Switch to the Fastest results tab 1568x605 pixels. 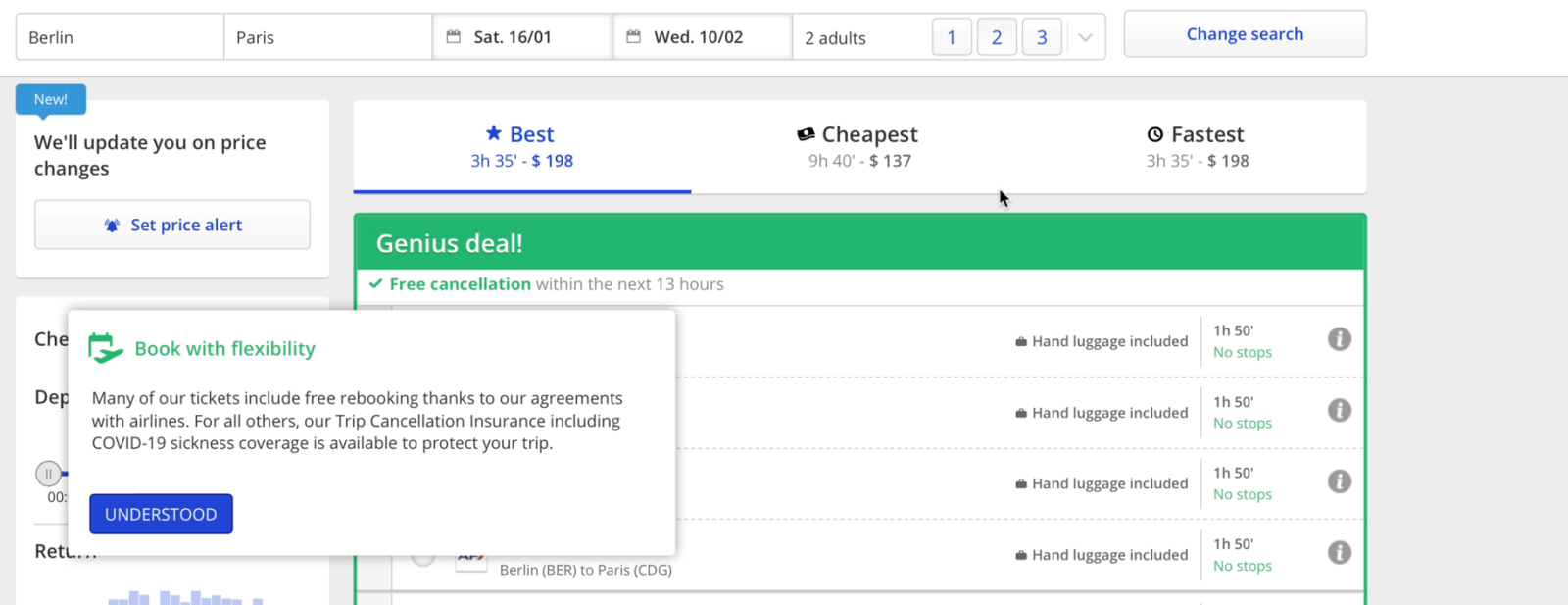coord(1198,146)
